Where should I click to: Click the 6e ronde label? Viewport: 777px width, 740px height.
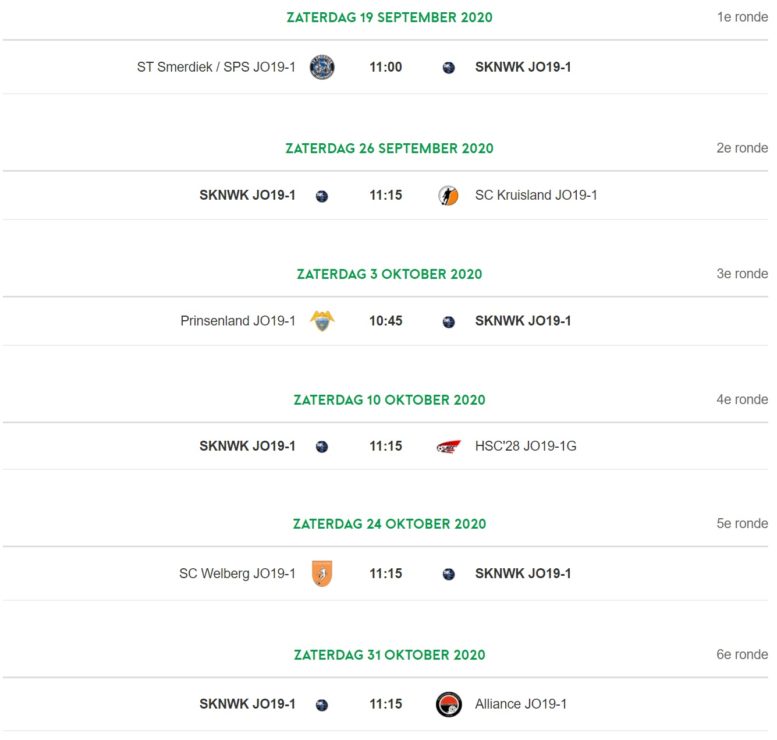pos(742,654)
